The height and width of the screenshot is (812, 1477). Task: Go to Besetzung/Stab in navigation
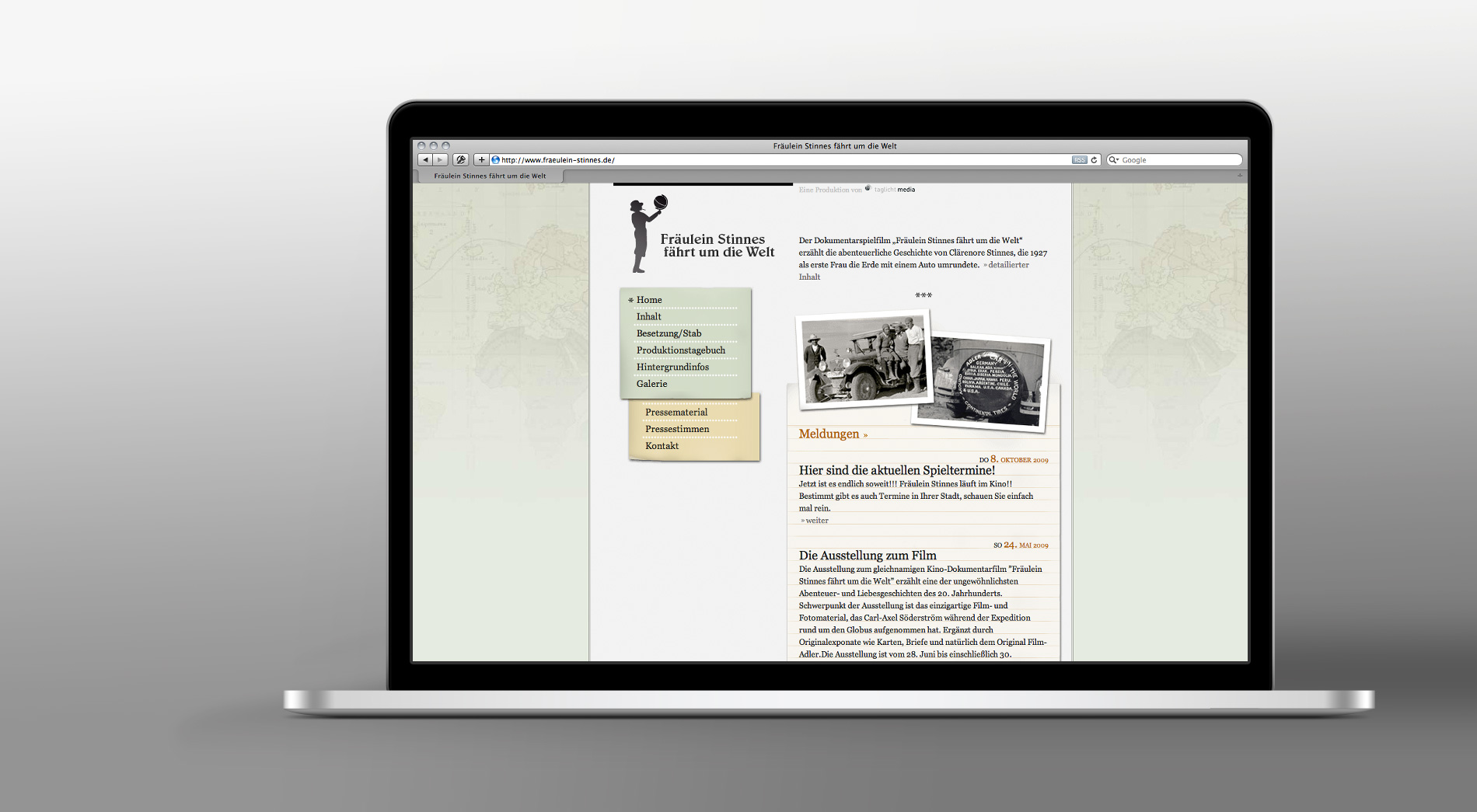tap(669, 333)
